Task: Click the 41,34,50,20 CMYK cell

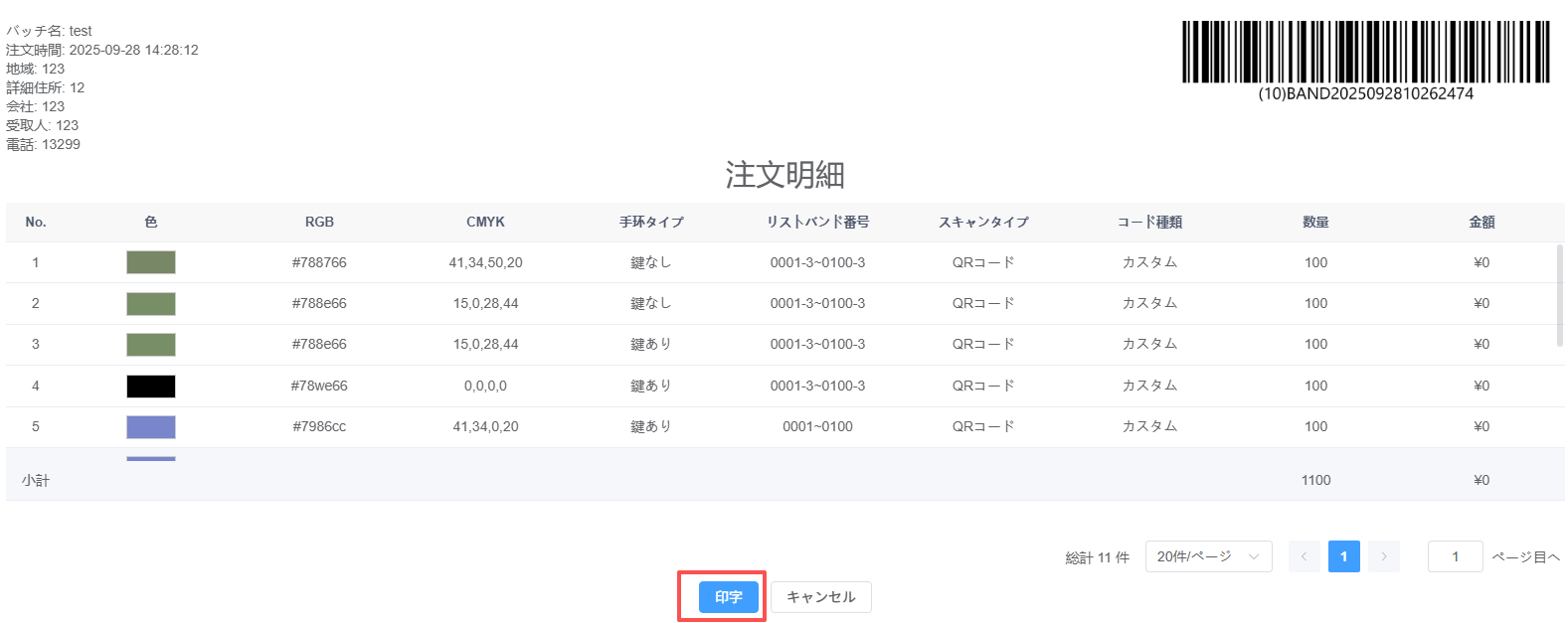Action: (485, 262)
